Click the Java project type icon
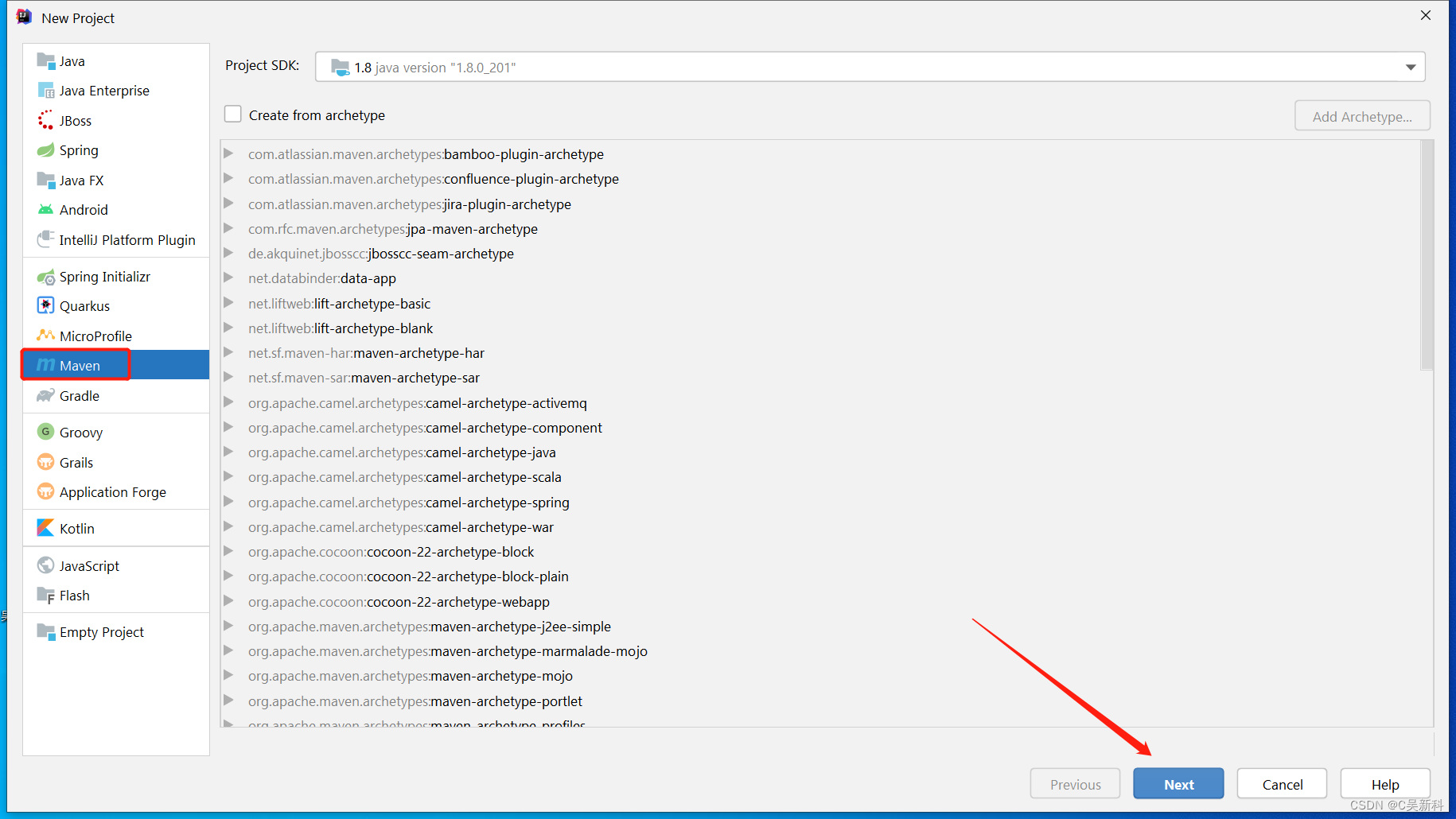Image resolution: width=1456 pixels, height=819 pixels. click(x=45, y=61)
